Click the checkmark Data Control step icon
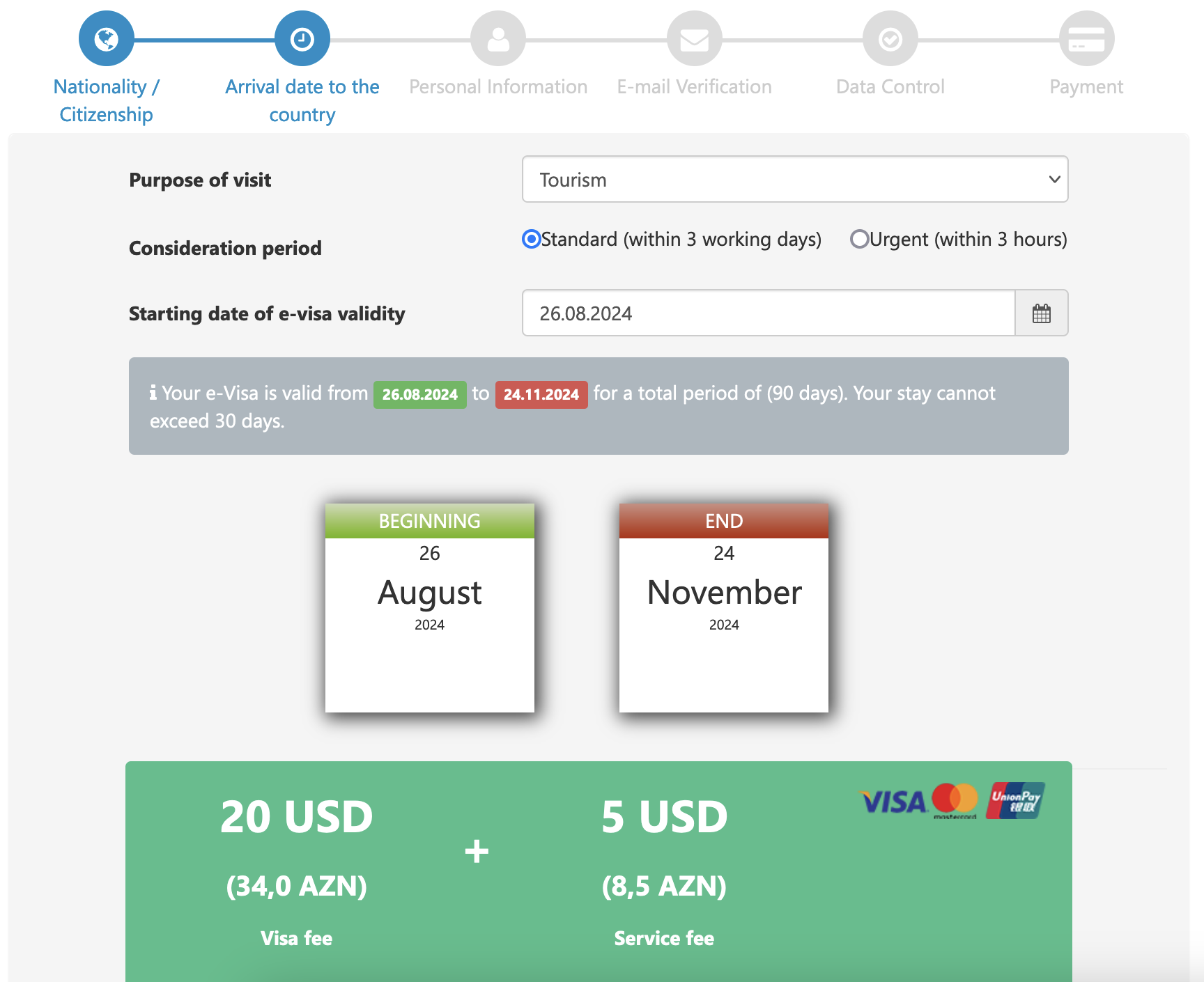Viewport: 1204px width, 982px height. 890,39
